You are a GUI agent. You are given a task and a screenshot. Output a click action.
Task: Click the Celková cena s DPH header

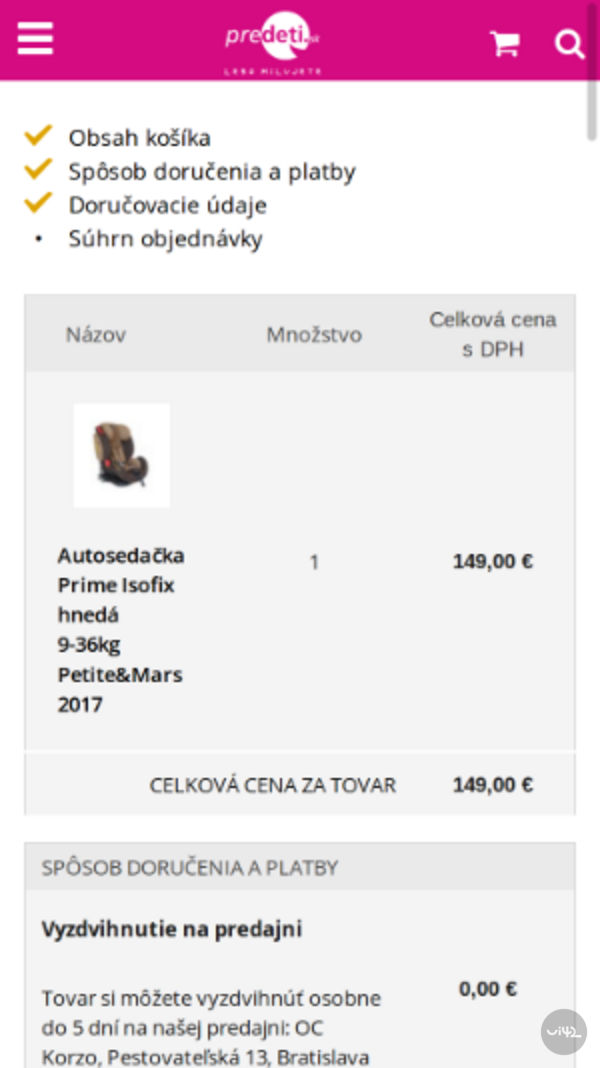(492, 335)
